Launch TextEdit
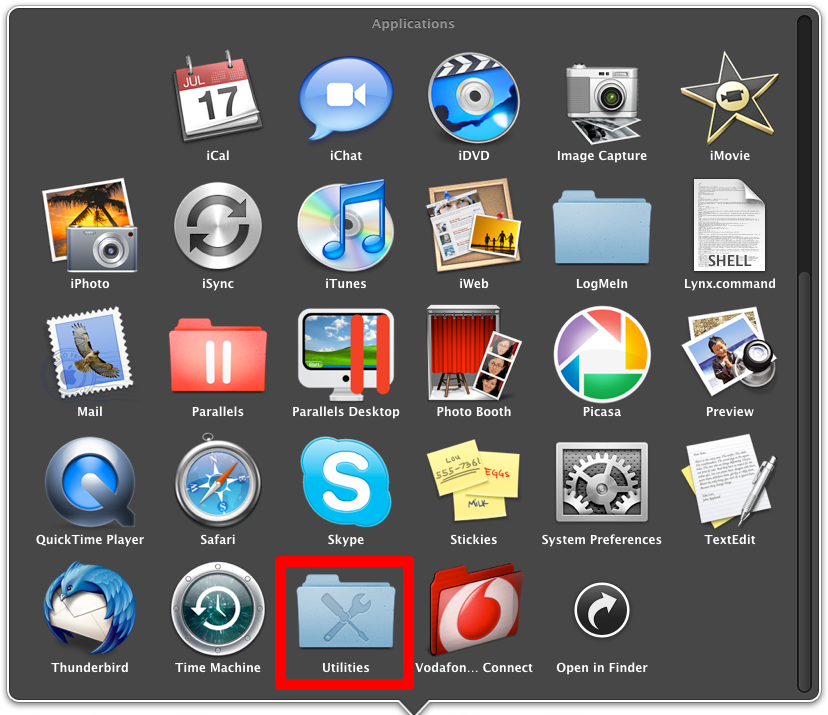This screenshot has width=828, height=715. point(729,481)
